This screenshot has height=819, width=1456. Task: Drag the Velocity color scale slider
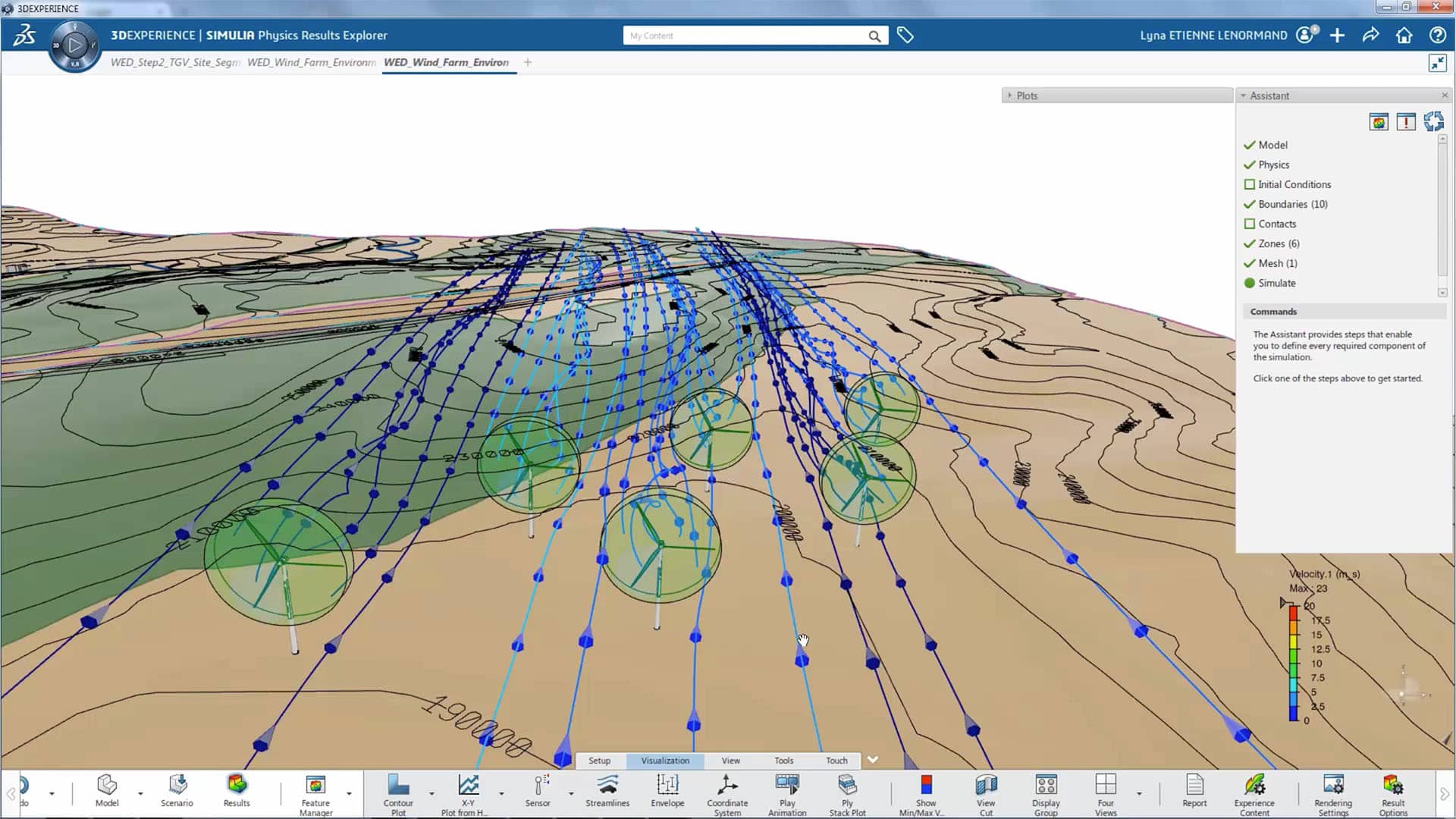pos(1283,602)
